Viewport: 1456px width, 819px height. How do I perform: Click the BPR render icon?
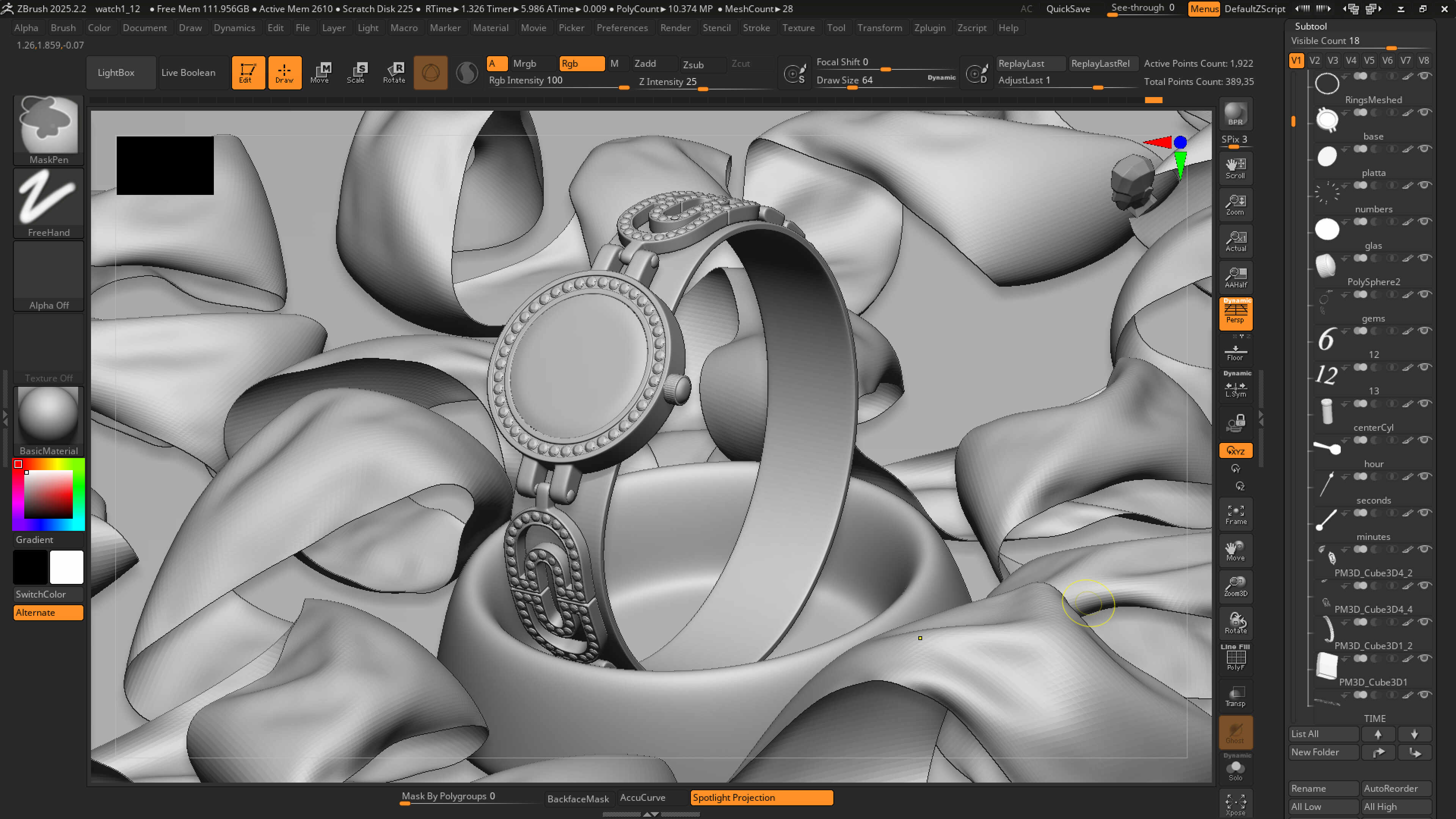click(1236, 114)
